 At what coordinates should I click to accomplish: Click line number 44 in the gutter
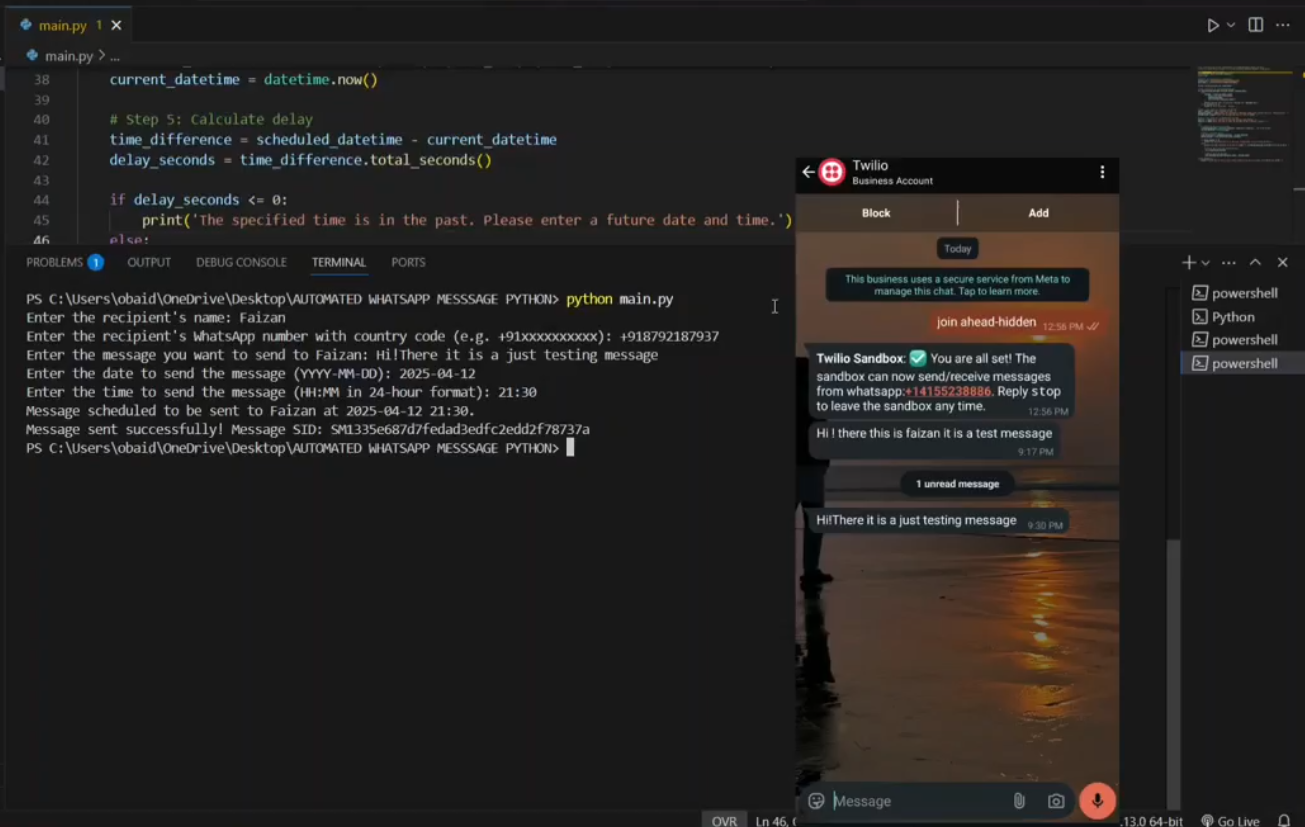point(41,200)
